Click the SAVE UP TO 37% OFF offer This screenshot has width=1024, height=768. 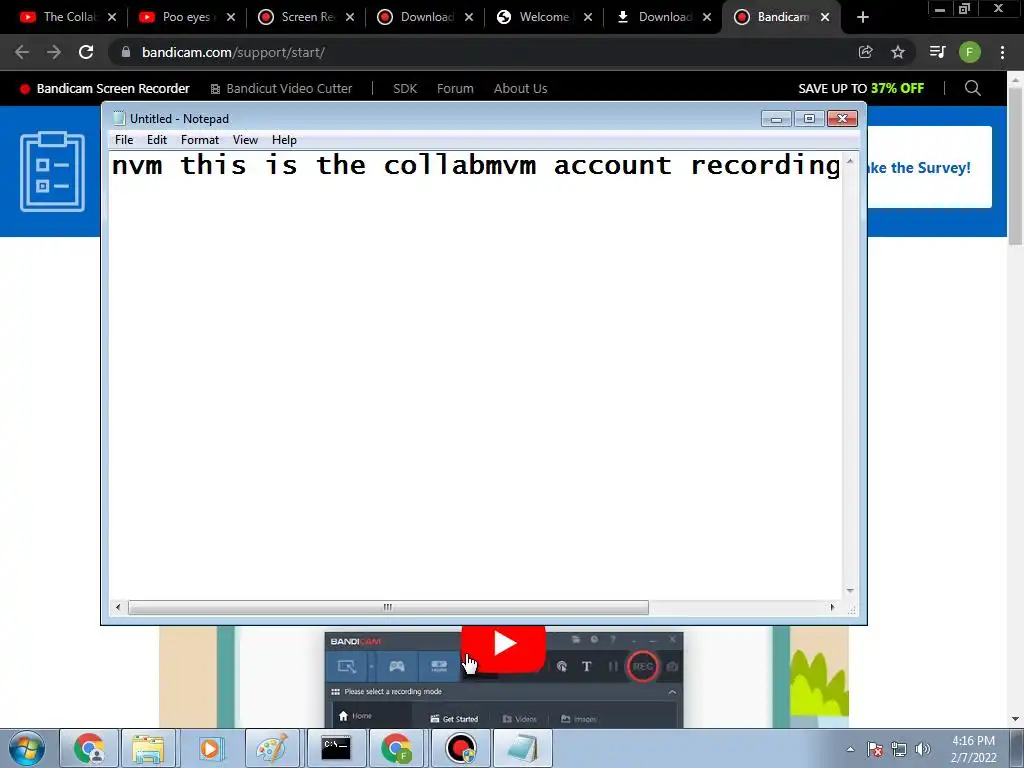861,88
